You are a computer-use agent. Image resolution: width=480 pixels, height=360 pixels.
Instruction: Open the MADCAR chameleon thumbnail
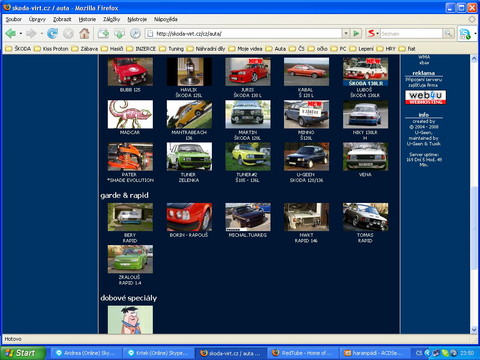(130, 114)
